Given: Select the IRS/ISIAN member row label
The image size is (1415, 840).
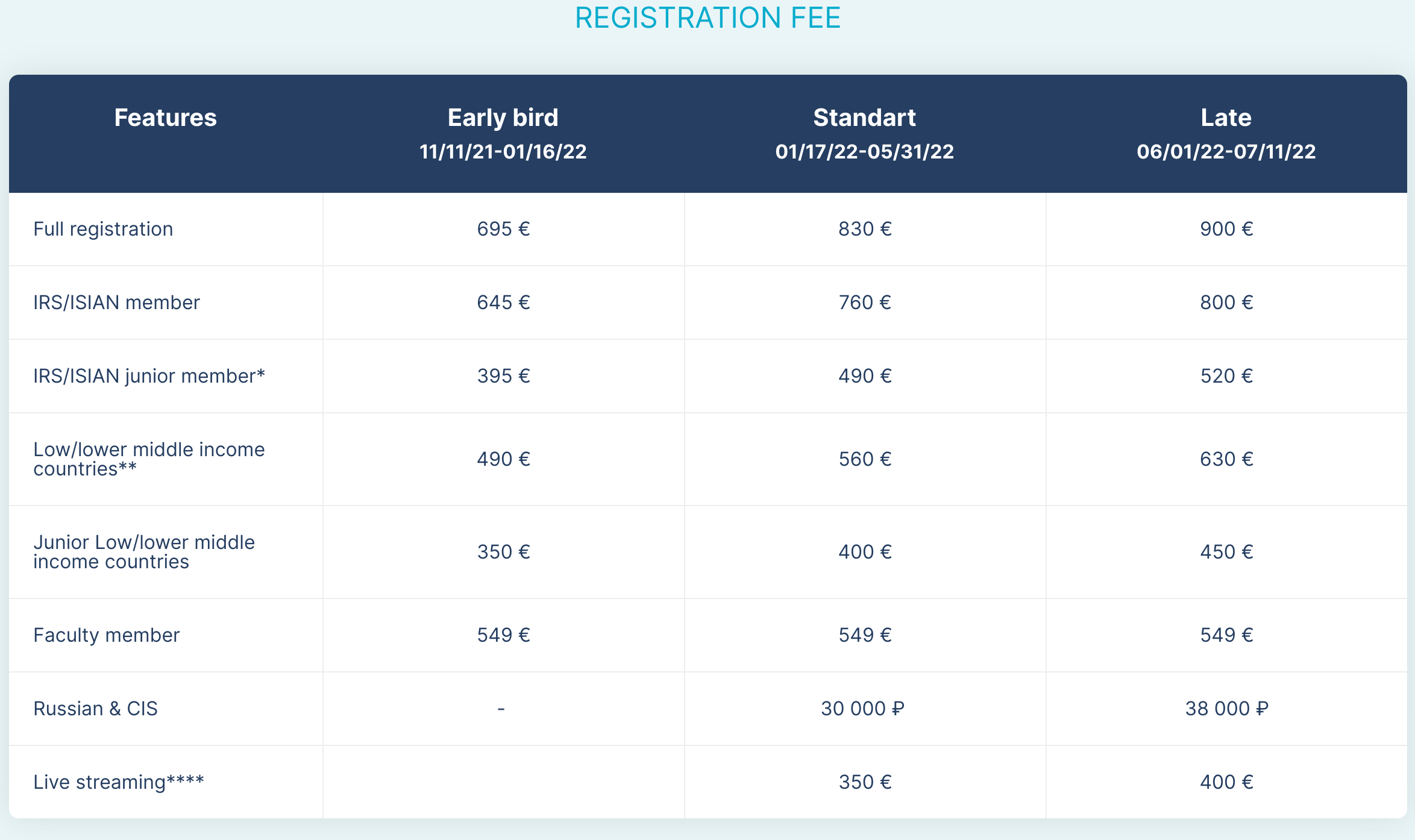Looking at the screenshot, I should [116, 302].
